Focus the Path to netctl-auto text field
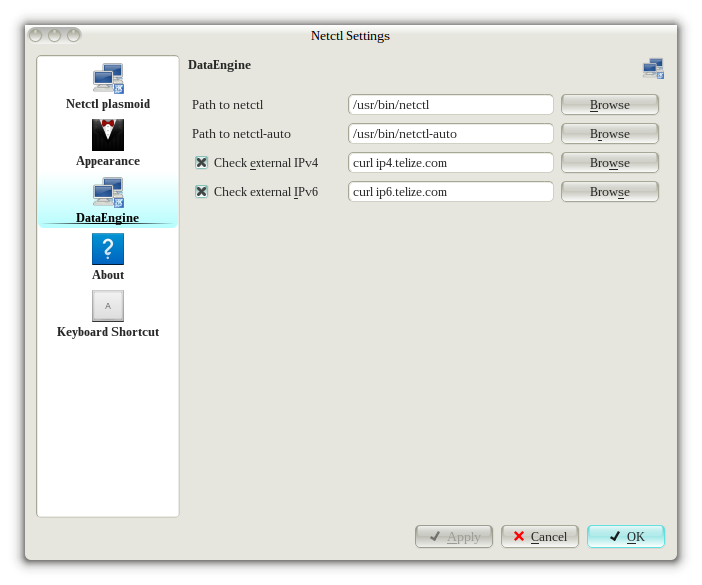Viewport: 702px width, 585px height. coord(450,134)
